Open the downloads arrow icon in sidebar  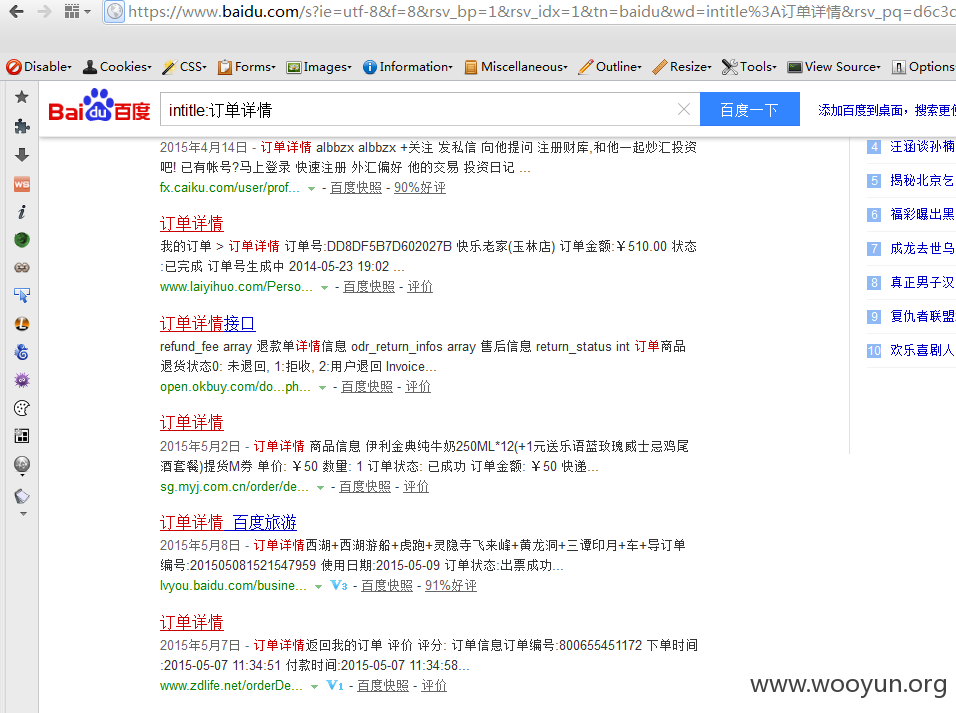click(22, 155)
